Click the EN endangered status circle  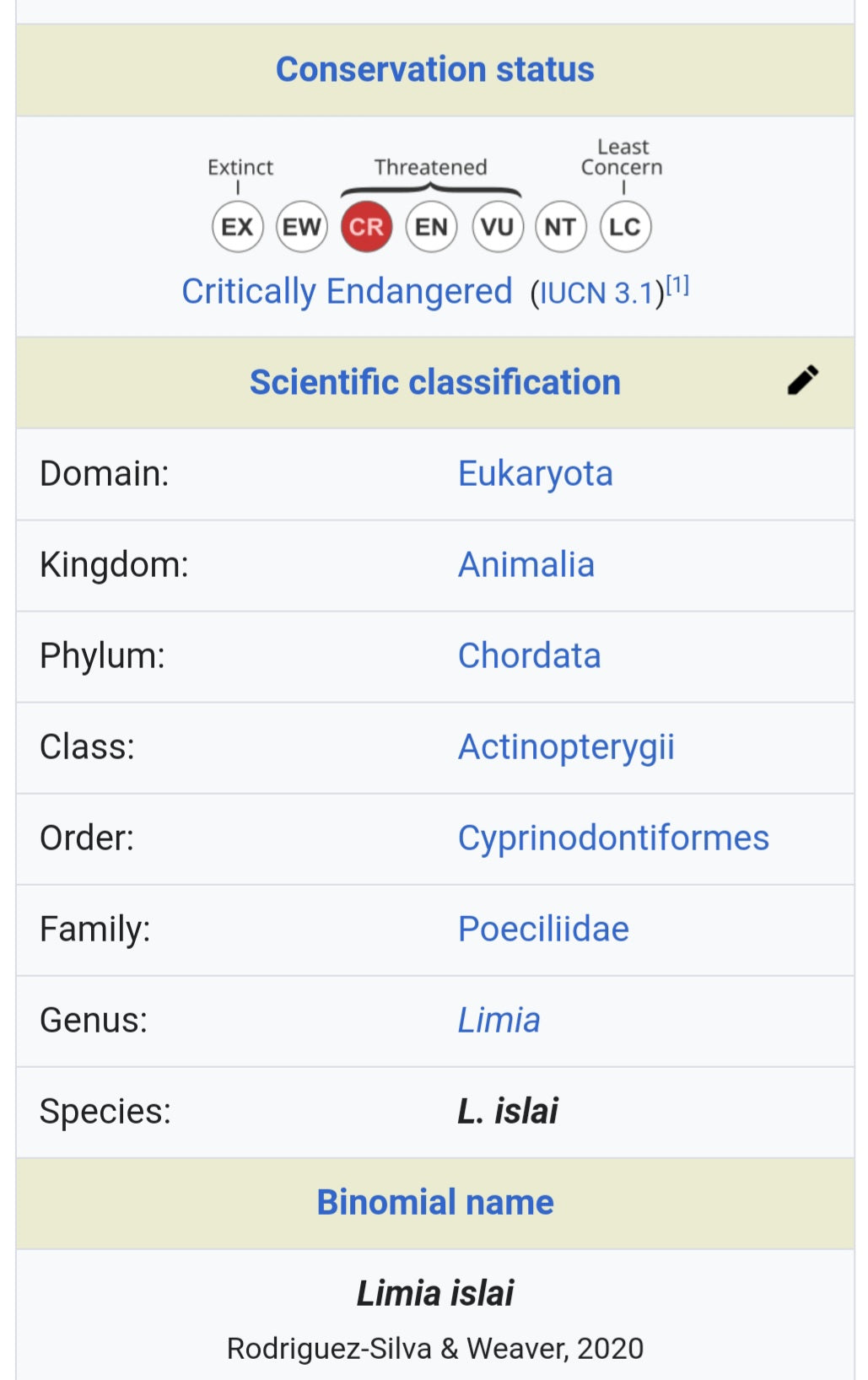tap(431, 227)
